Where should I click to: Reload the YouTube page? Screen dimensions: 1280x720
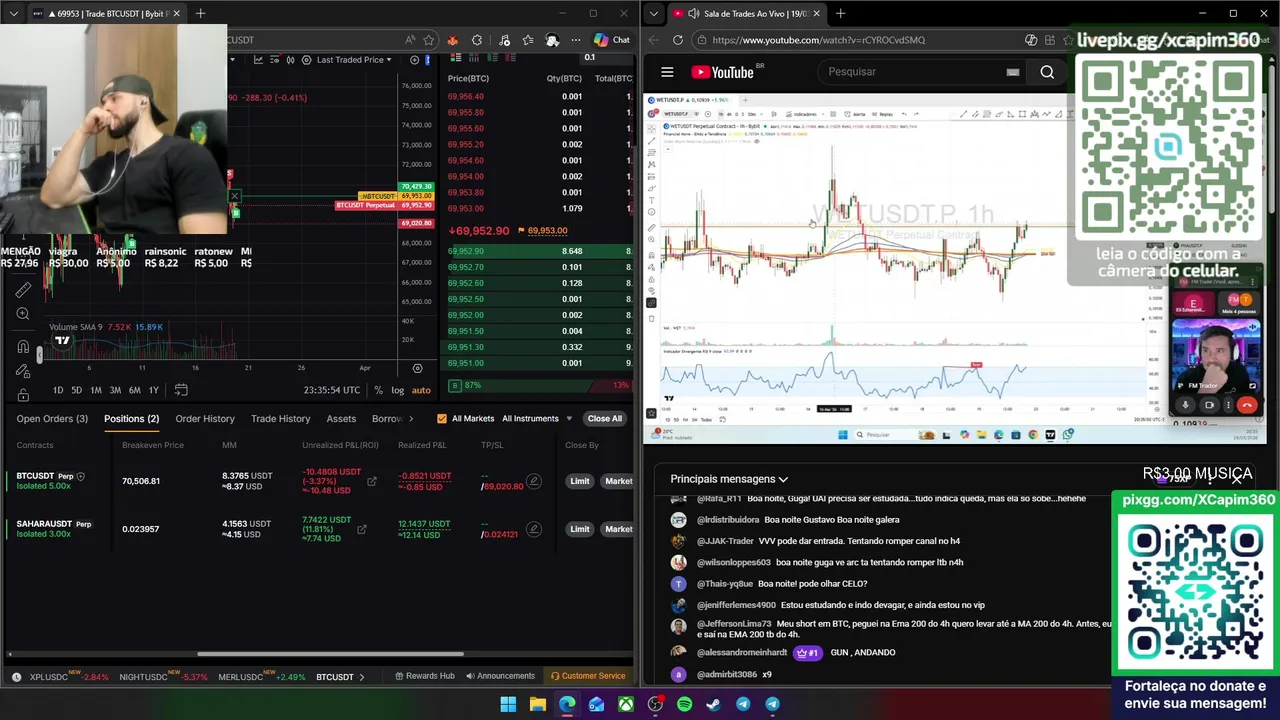point(678,40)
